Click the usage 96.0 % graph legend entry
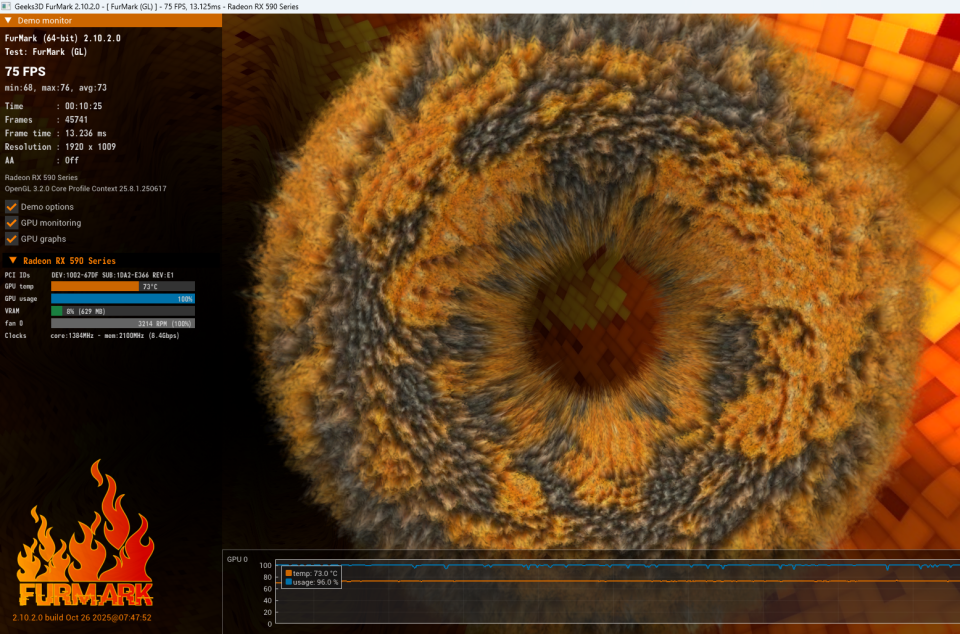 (x=311, y=582)
